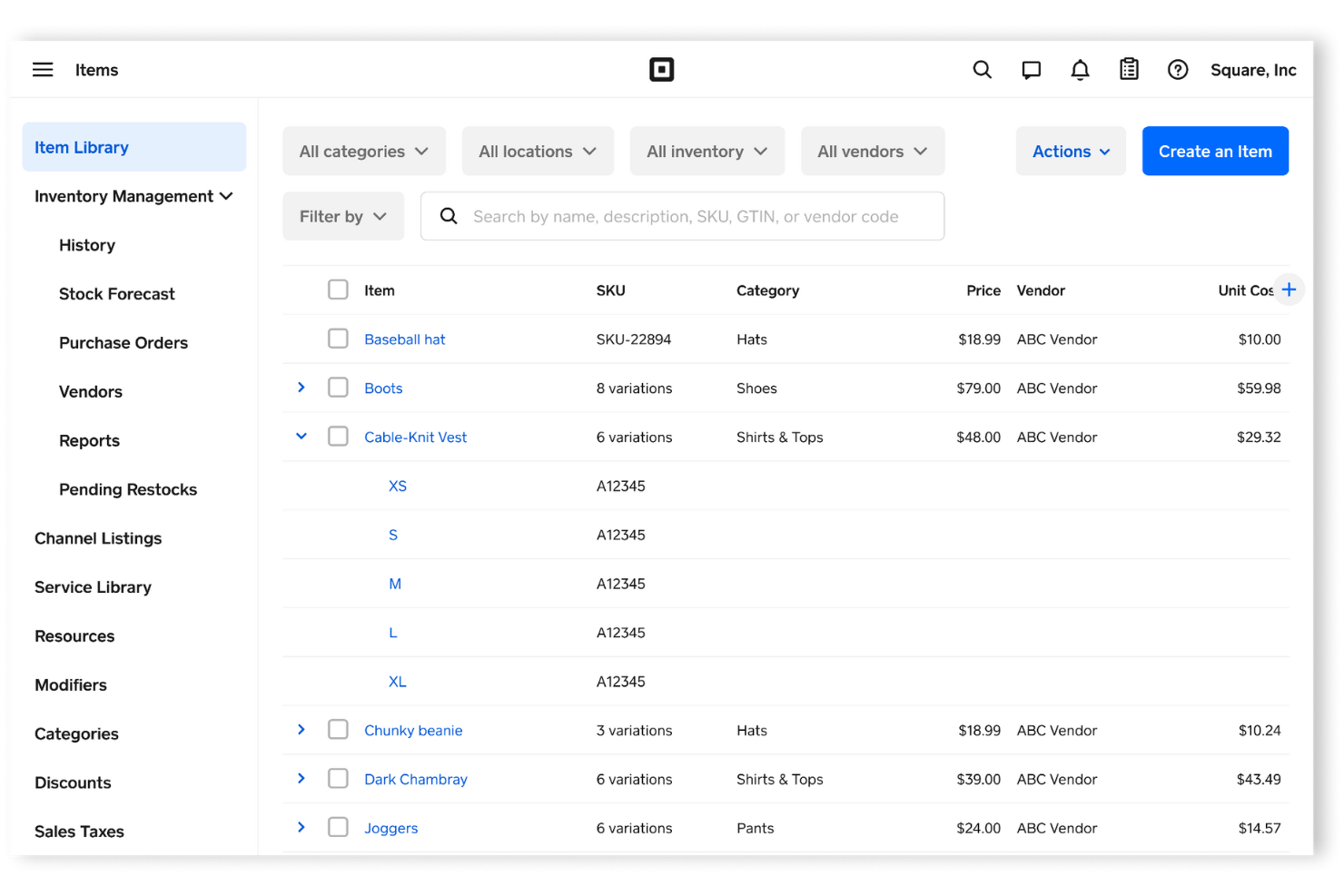Open the Joggers item
This screenshot has width=1344, height=896.
click(x=391, y=829)
